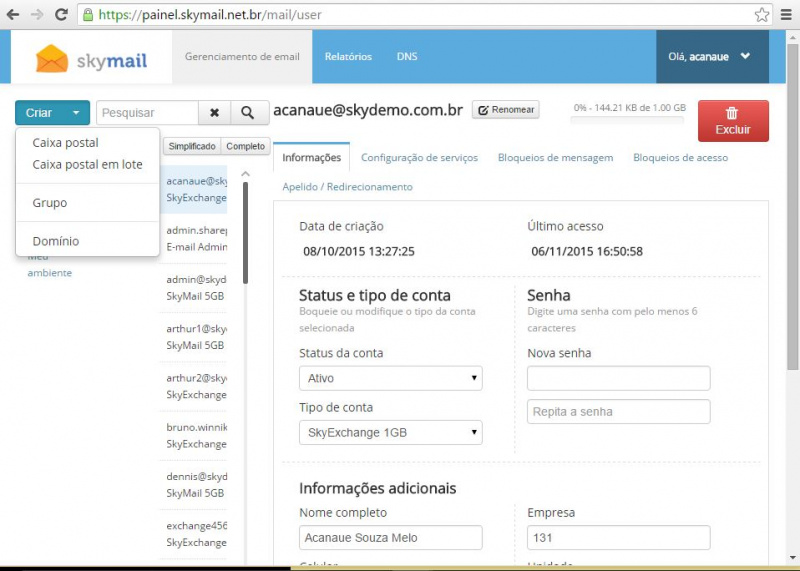Select the dennis@skyd account row
This screenshot has width=800, height=571.
tap(194, 485)
